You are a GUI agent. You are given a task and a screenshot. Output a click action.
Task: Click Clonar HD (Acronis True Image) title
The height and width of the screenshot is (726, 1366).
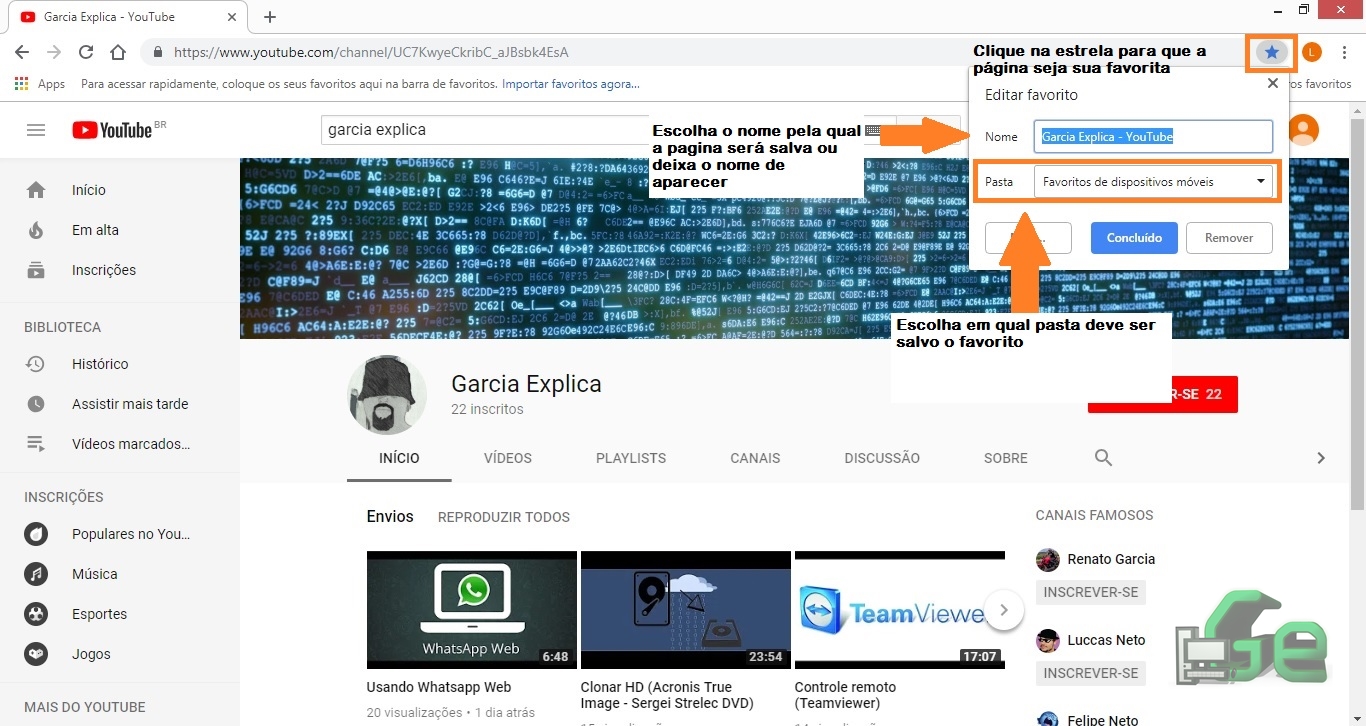point(667,695)
